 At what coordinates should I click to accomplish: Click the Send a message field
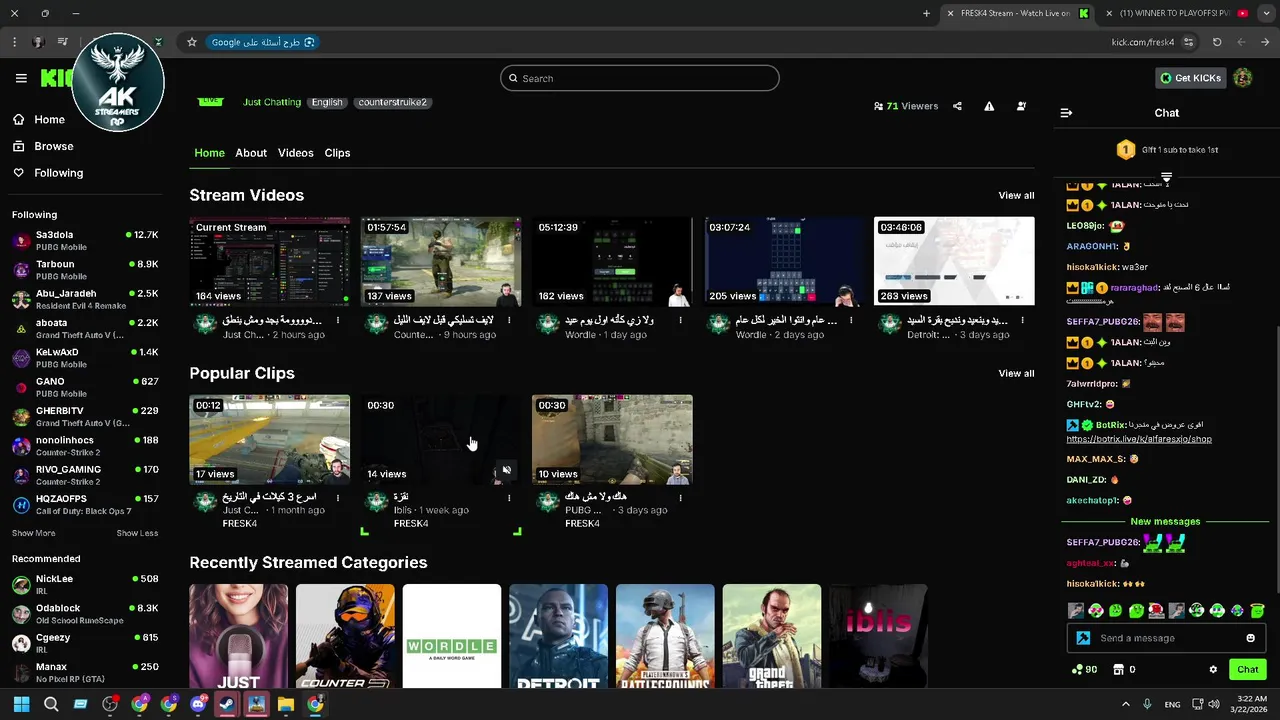(1167, 638)
